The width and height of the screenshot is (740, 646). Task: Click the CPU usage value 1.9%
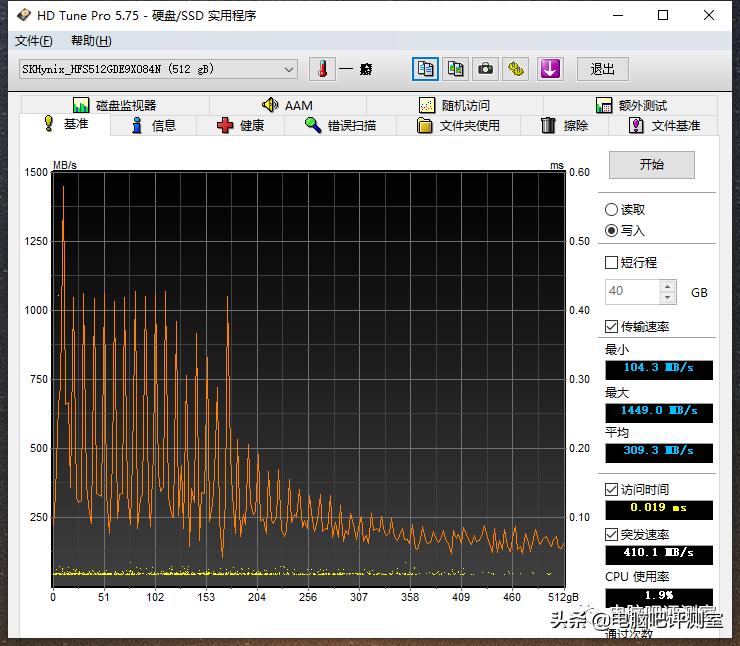tap(659, 596)
